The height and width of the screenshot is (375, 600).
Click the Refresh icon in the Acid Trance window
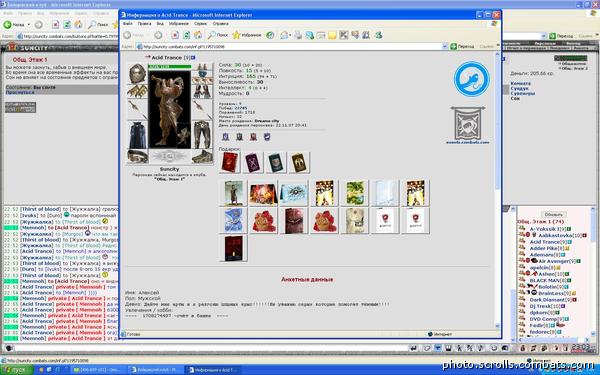click(x=186, y=35)
